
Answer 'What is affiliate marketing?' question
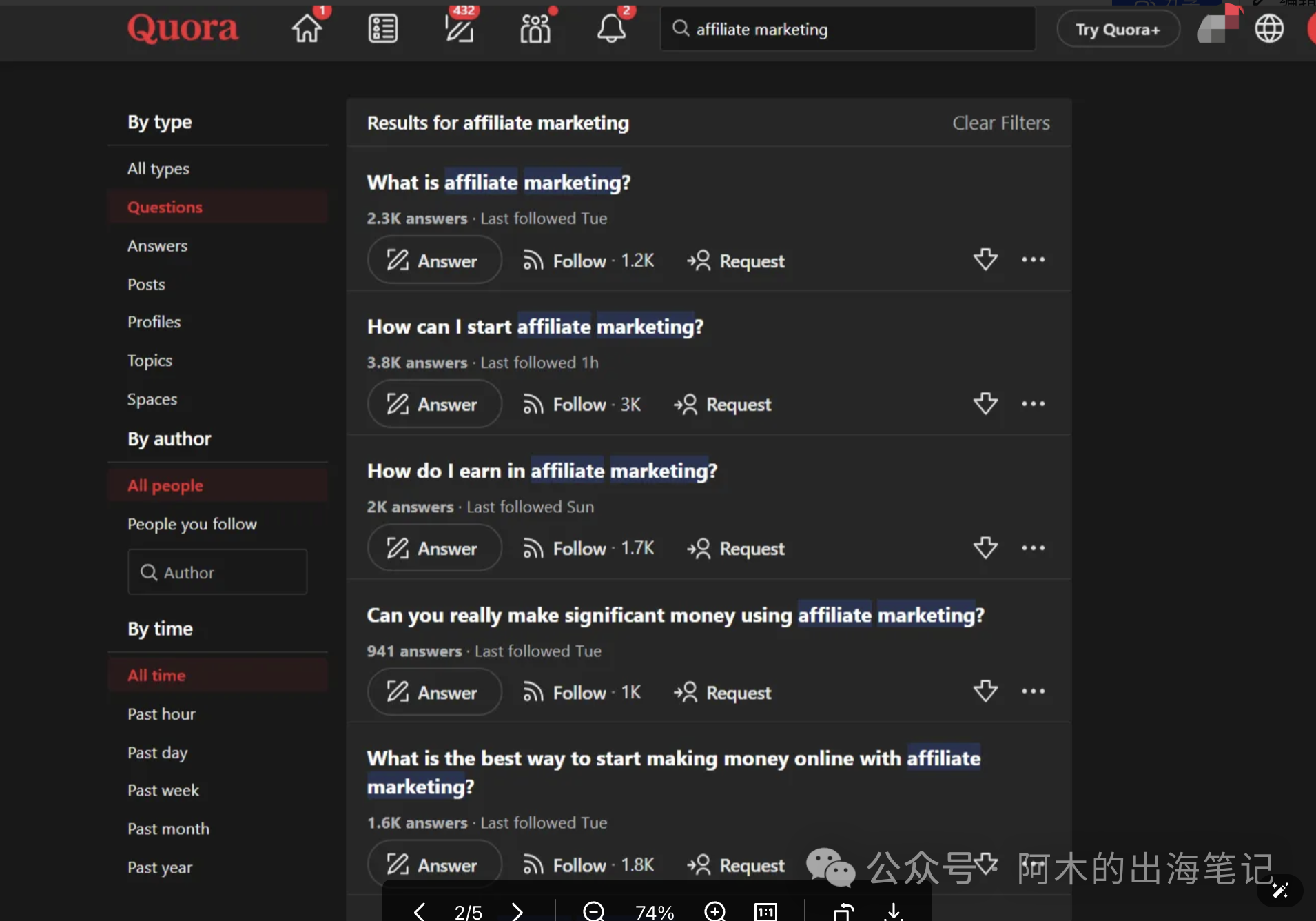point(435,260)
